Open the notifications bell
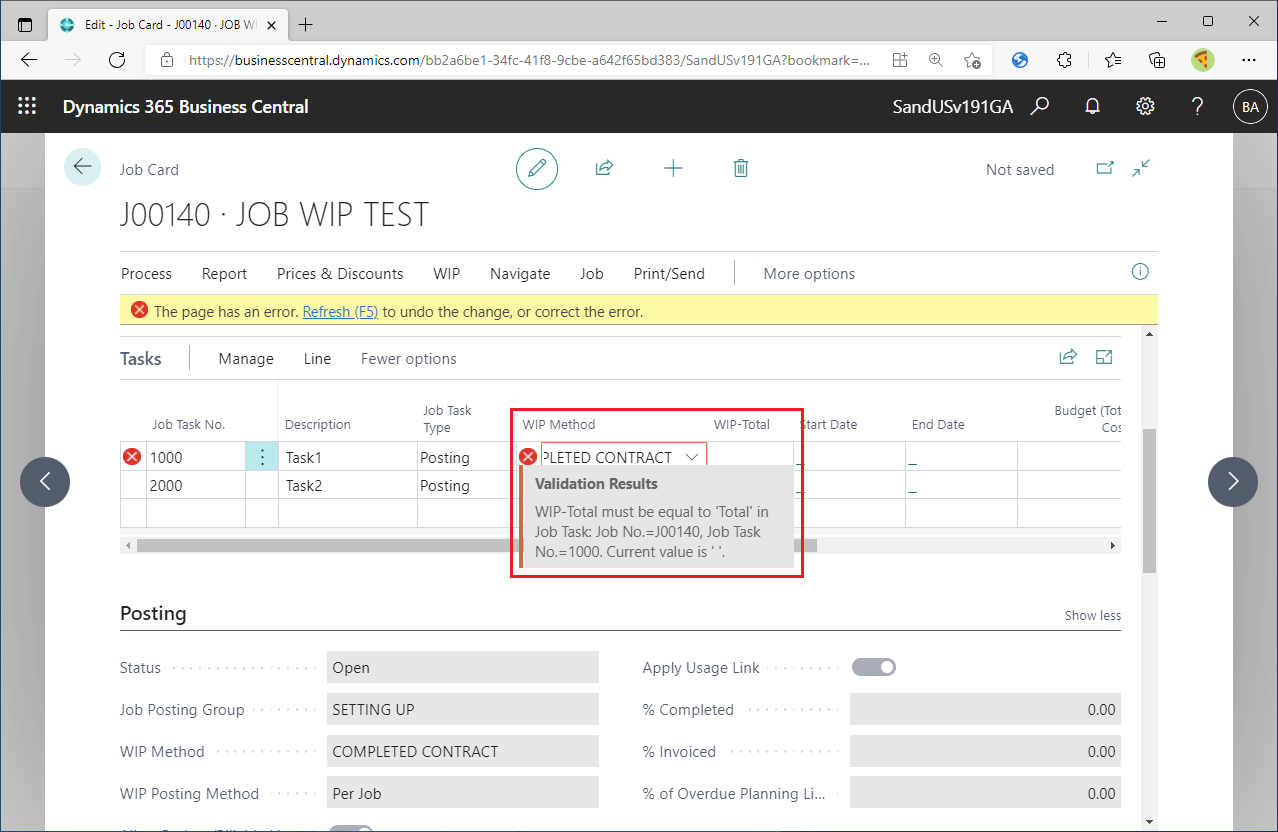 pyautogui.click(x=1092, y=106)
